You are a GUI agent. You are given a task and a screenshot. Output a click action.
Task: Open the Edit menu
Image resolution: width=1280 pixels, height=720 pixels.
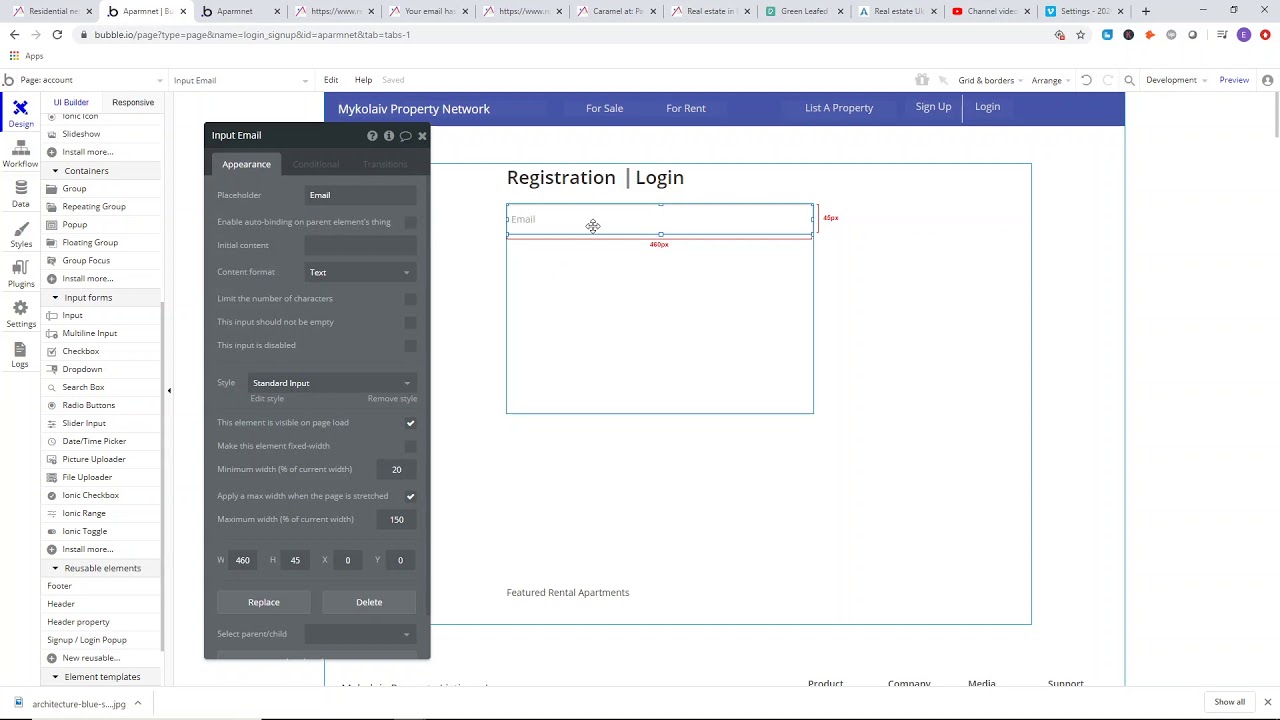point(331,80)
